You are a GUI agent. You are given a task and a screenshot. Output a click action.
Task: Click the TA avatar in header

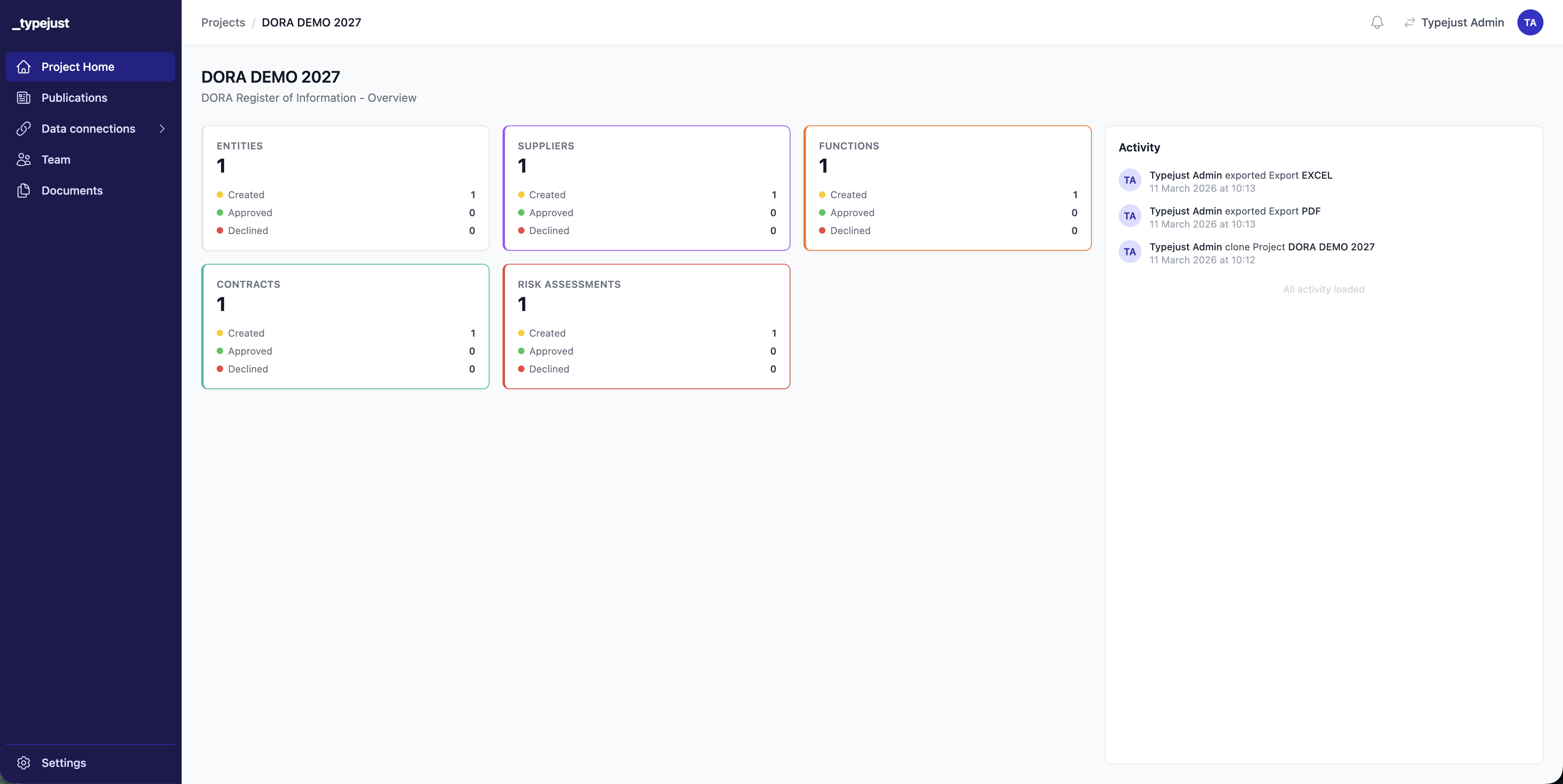(1530, 22)
